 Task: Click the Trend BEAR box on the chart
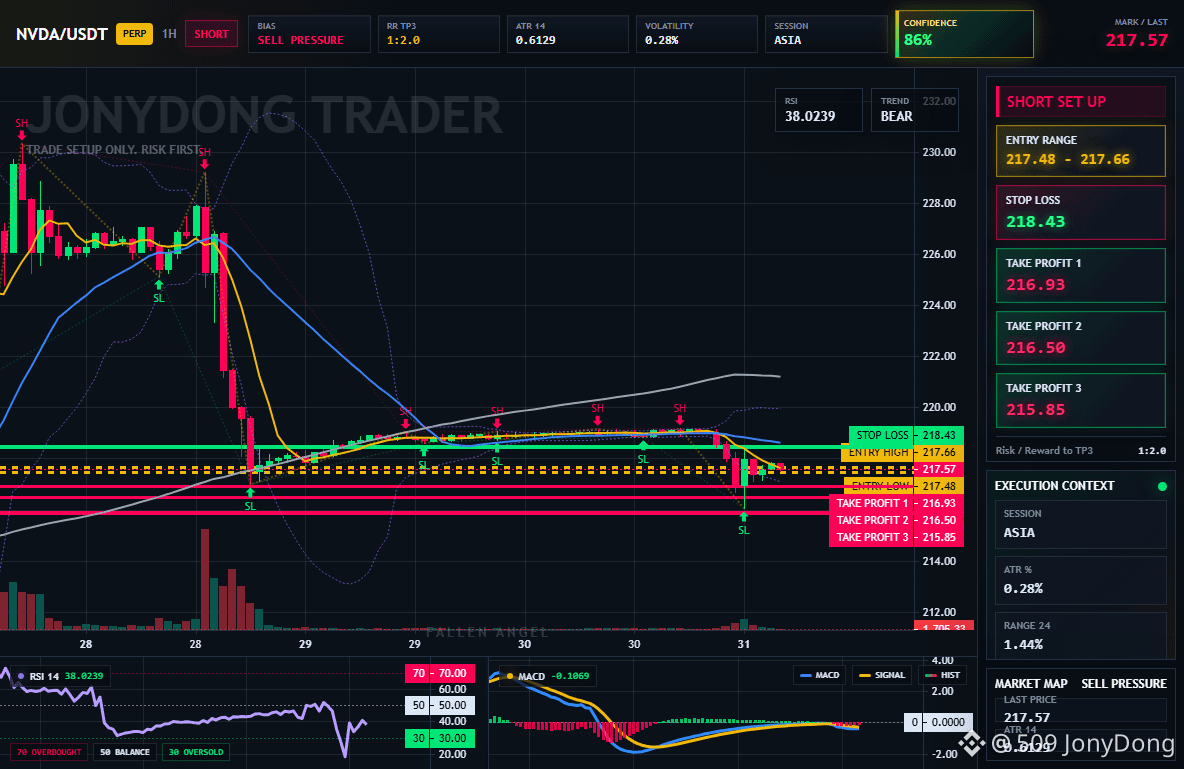(914, 110)
